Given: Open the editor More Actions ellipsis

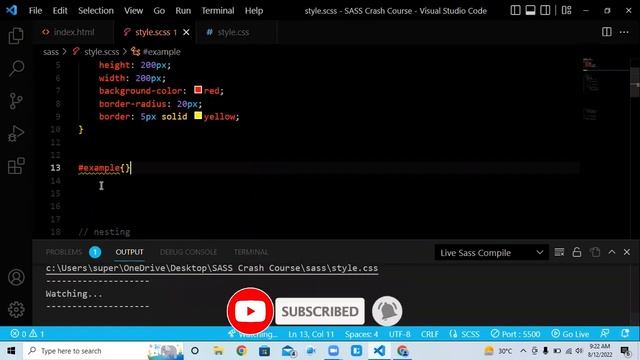Looking at the screenshot, I should [x=624, y=32].
